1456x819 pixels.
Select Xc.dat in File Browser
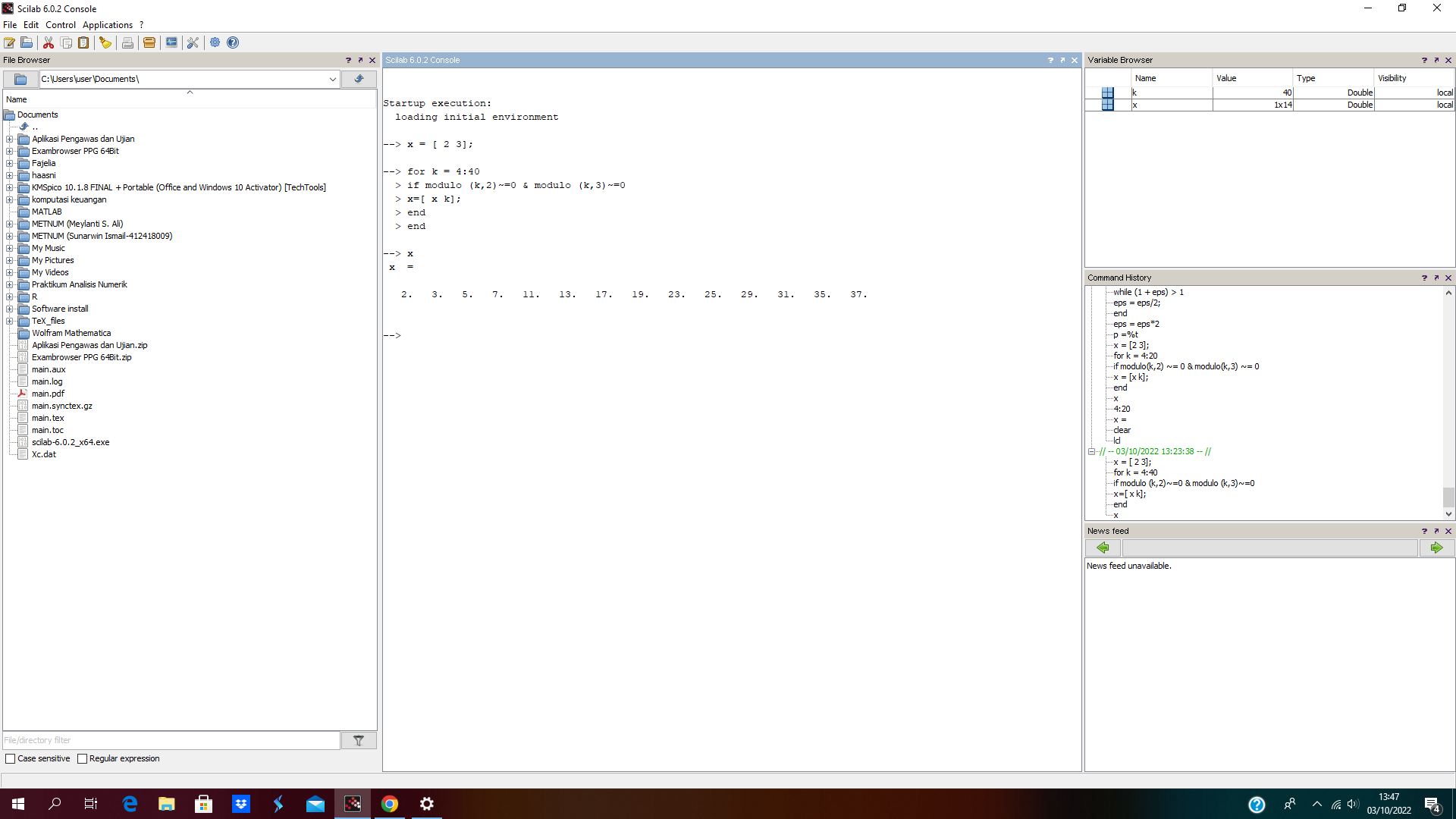pos(44,454)
